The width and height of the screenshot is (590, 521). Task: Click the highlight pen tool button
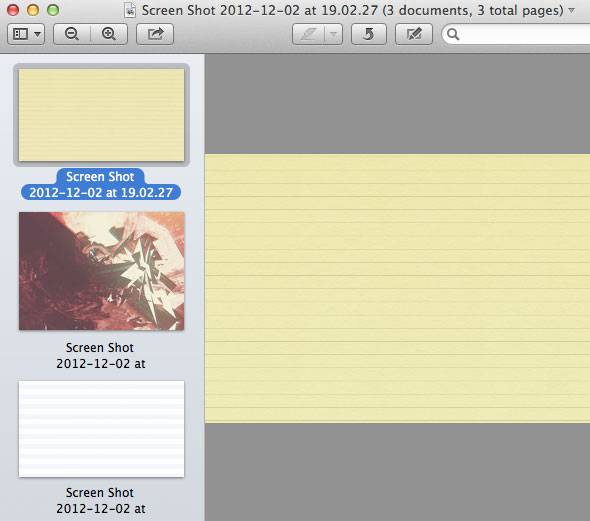(309, 34)
